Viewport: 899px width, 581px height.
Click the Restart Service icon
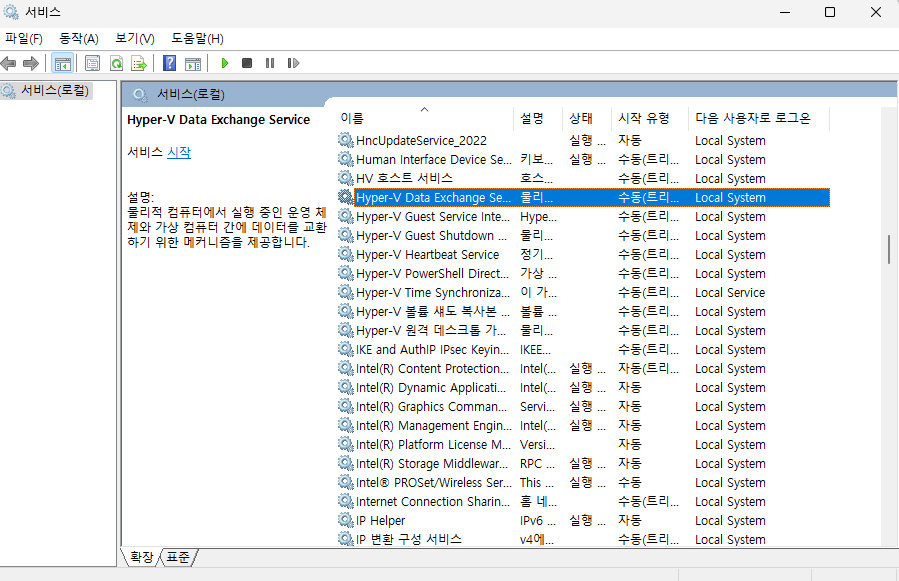[x=294, y=63]
